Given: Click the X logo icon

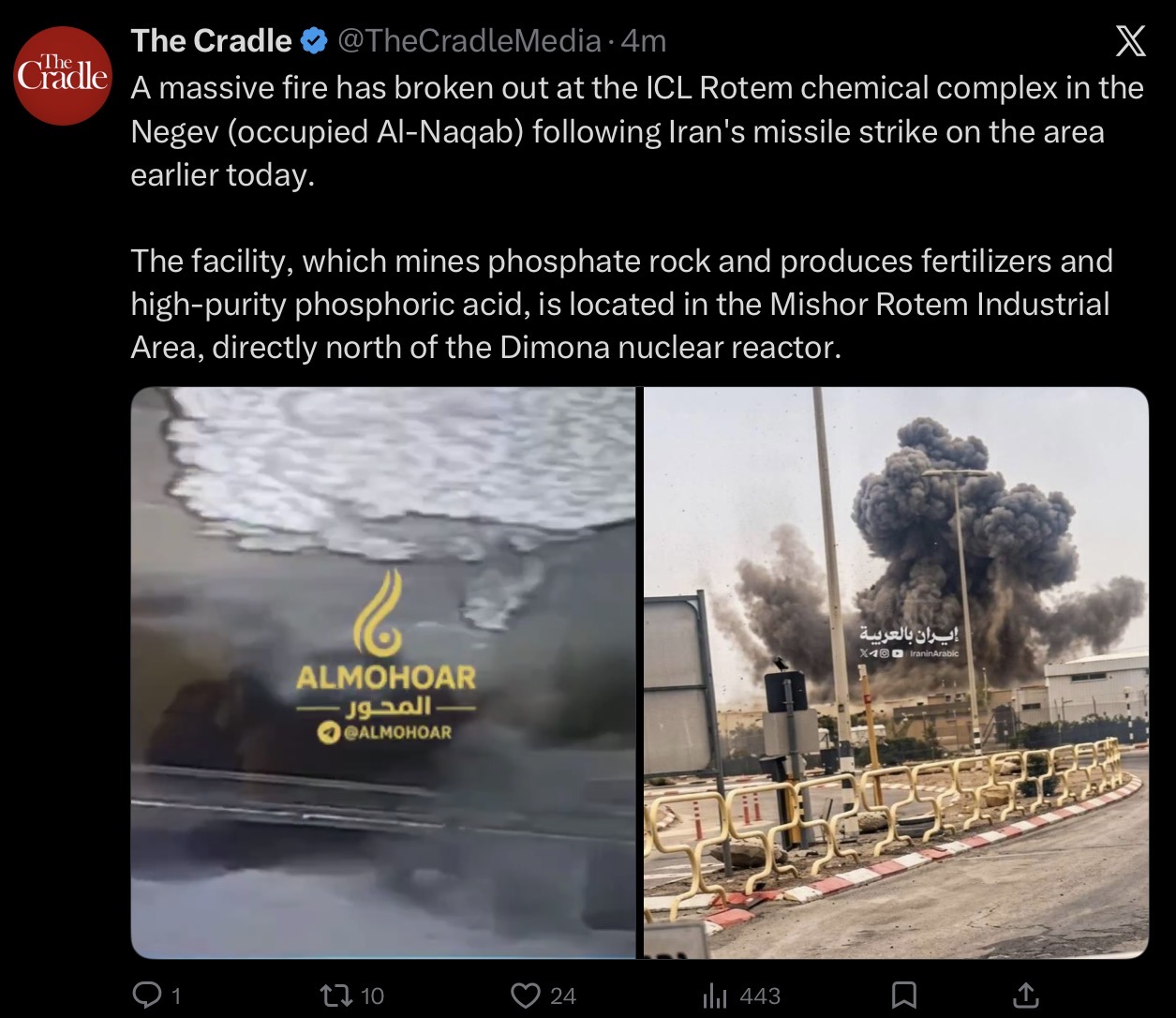Looking at the screenshot, I should tap(1132, 42).
